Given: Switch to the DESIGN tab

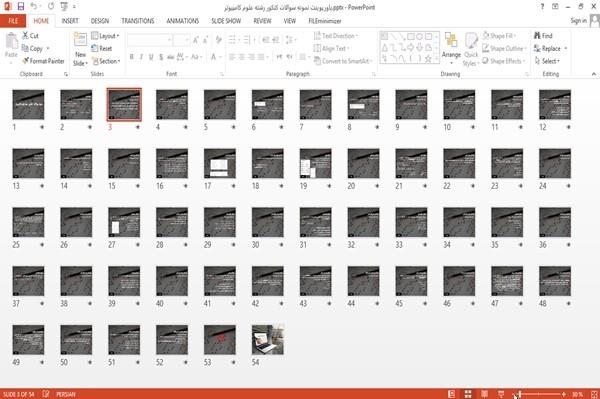Looking at the screenshot, I should pyautogui.click(x=100, y=21).
